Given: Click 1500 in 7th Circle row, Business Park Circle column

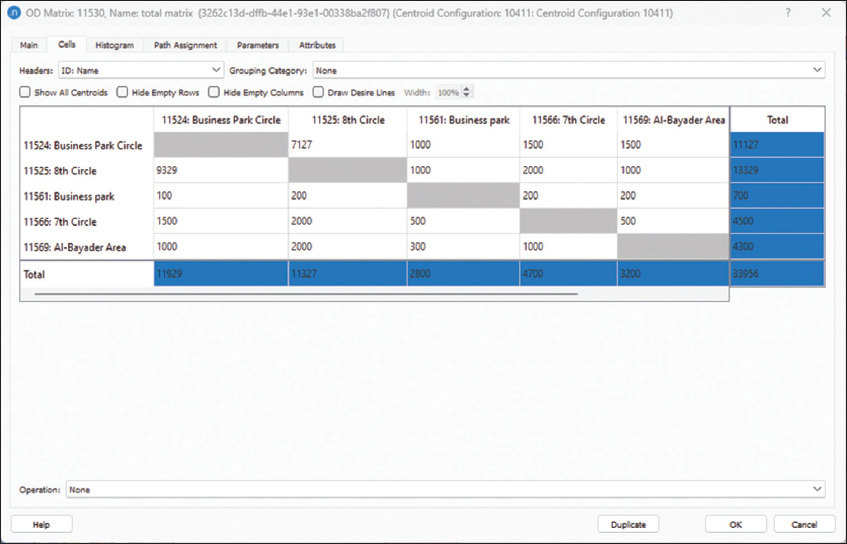Looking at the screenshot, I should click(221, 221).
